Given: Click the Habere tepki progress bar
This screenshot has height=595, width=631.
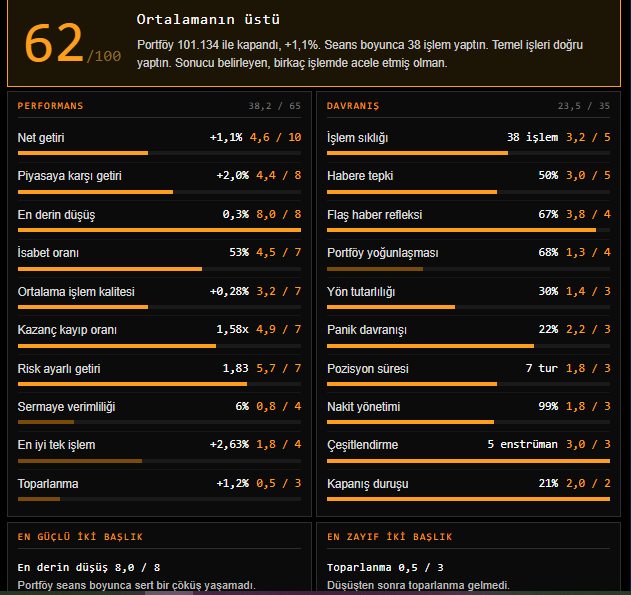Looking at the screenshot, I should tap(468, 192).
